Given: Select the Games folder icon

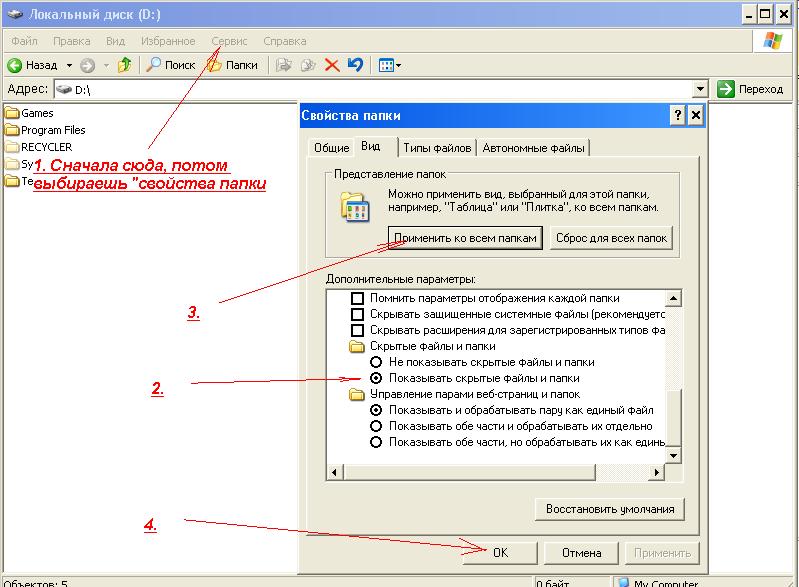Looking at the screenshot, I should 12,113.
